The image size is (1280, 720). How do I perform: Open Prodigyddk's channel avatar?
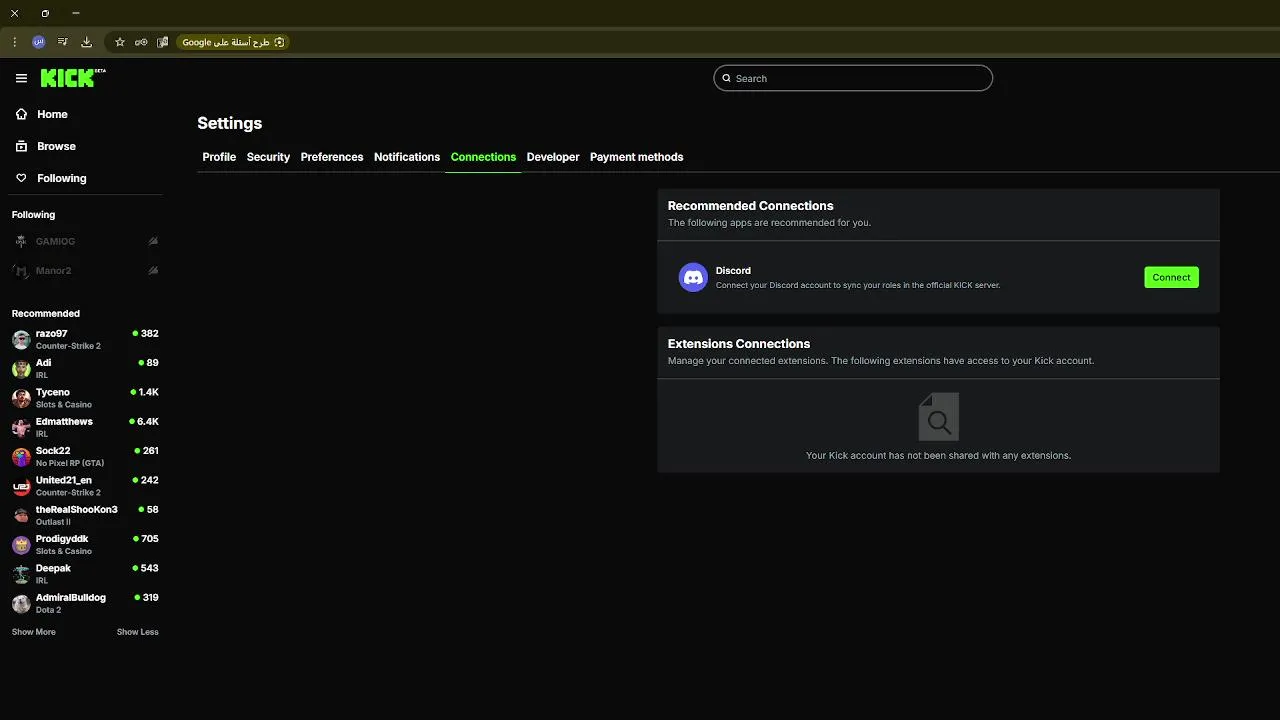(x=21, y=544)
